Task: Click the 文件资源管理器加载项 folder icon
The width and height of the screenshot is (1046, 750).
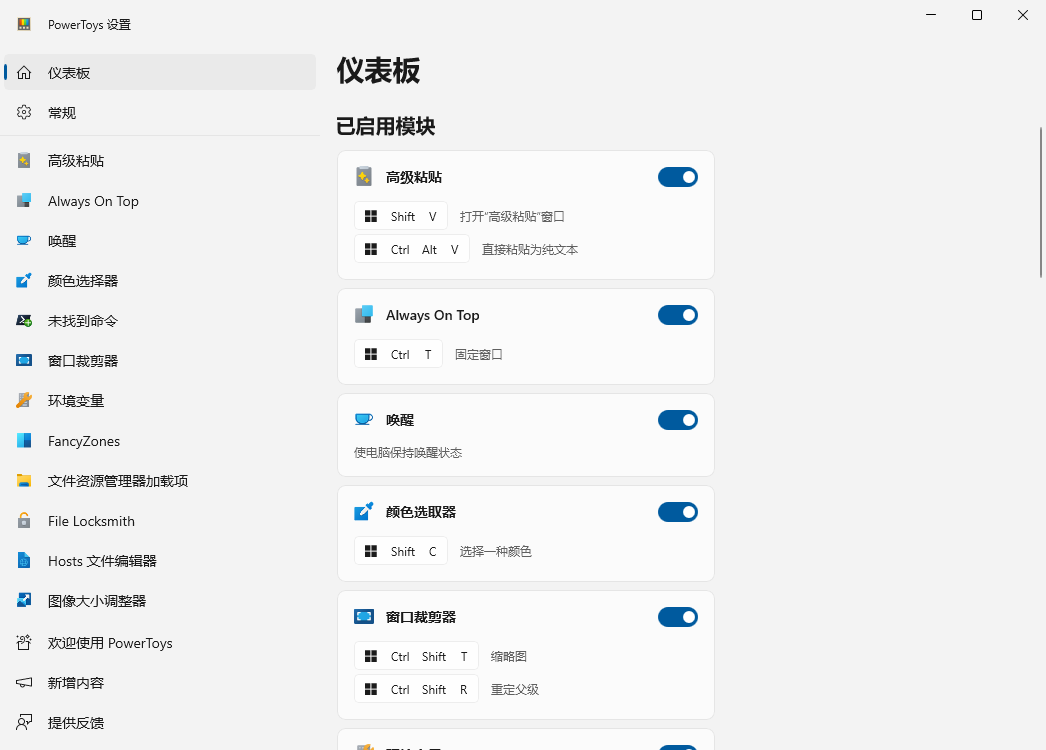Action: tap(24, 481)
